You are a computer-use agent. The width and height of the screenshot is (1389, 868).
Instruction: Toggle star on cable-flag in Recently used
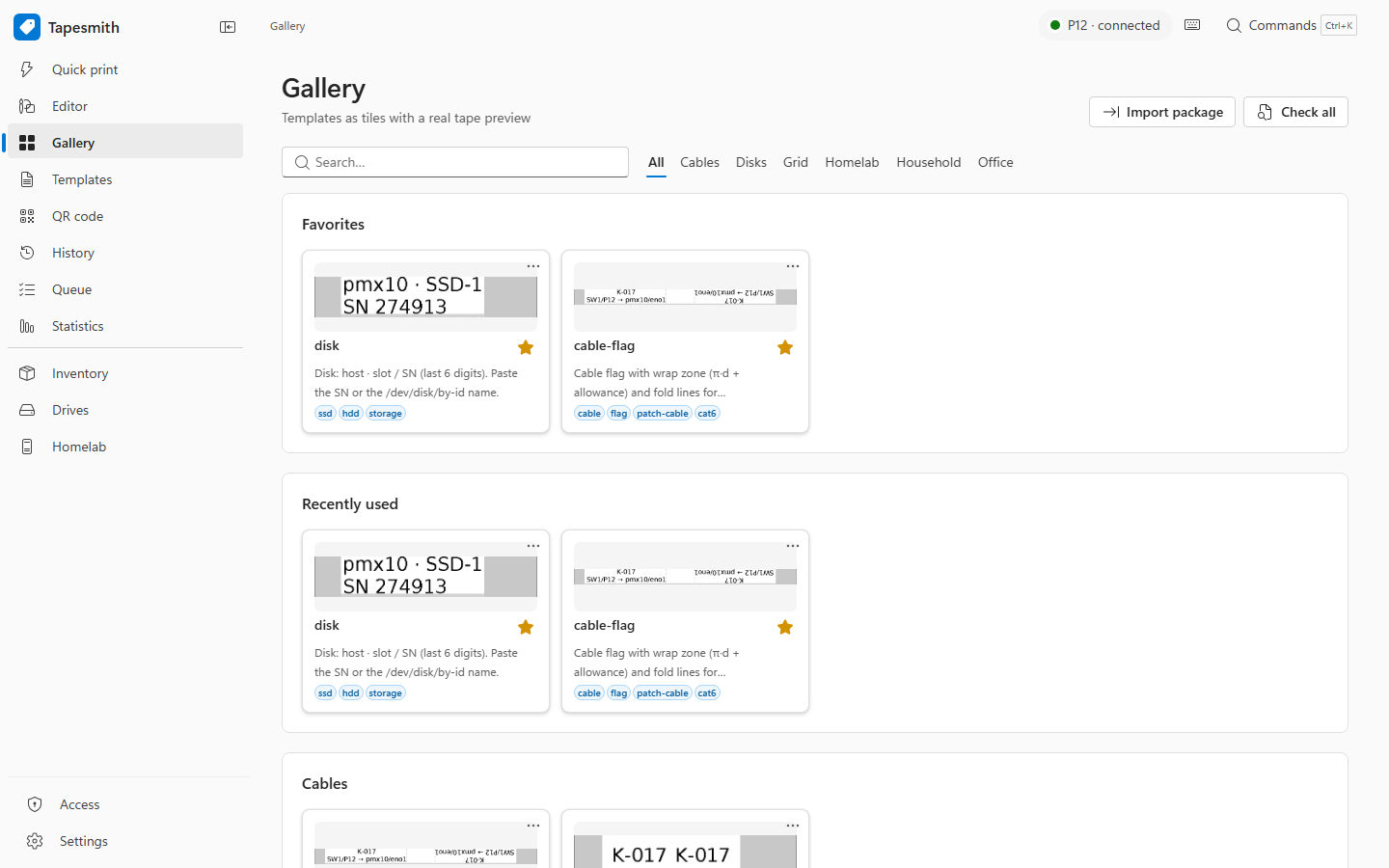click(785, 627)
